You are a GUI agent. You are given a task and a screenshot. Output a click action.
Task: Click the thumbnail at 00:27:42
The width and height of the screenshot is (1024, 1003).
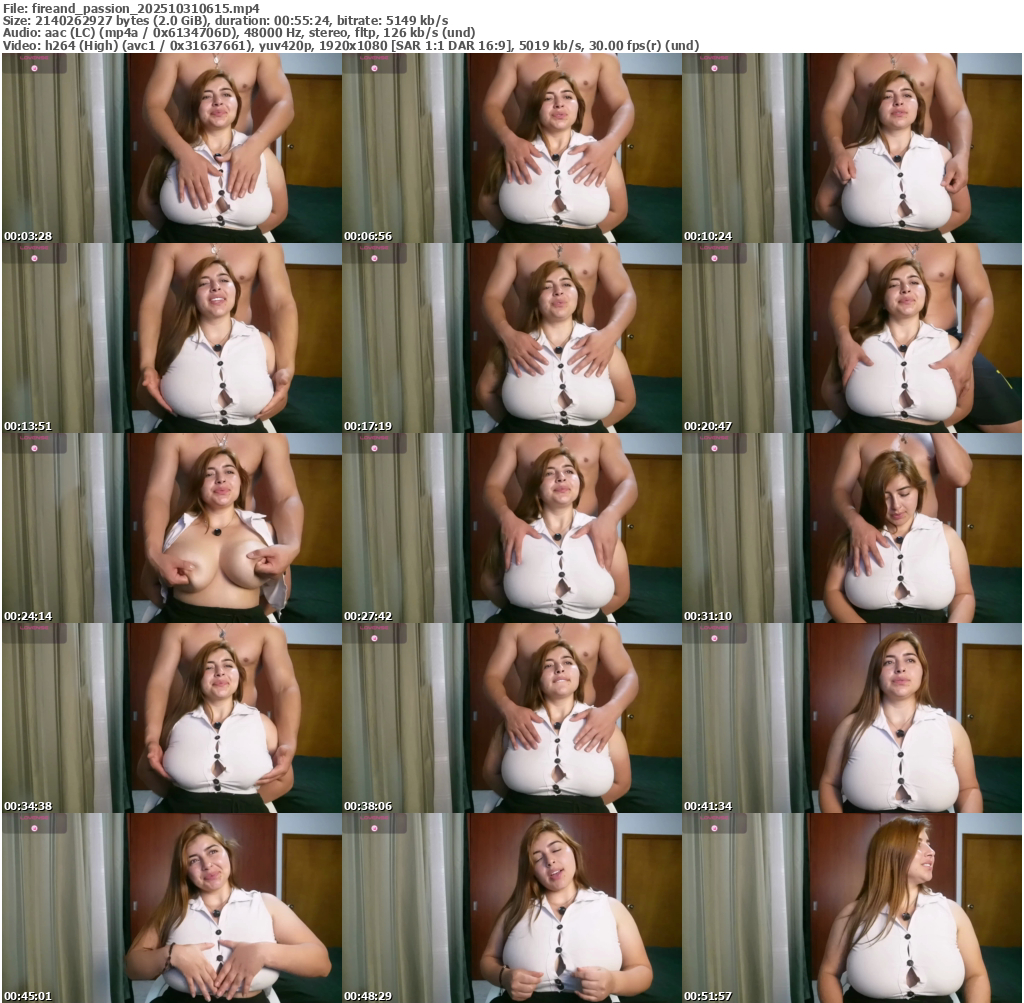tap(511, 528)
